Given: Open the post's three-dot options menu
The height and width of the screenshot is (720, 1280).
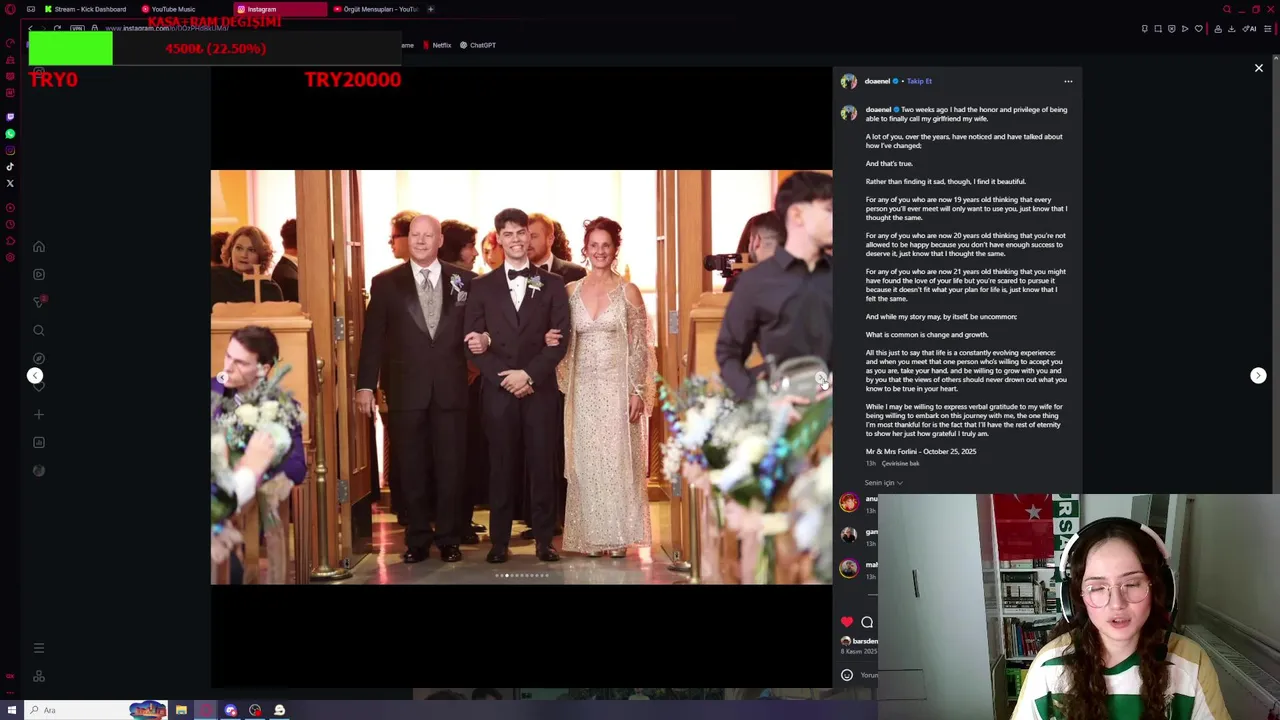Looking at the screenshot, I should [1068, 81].
